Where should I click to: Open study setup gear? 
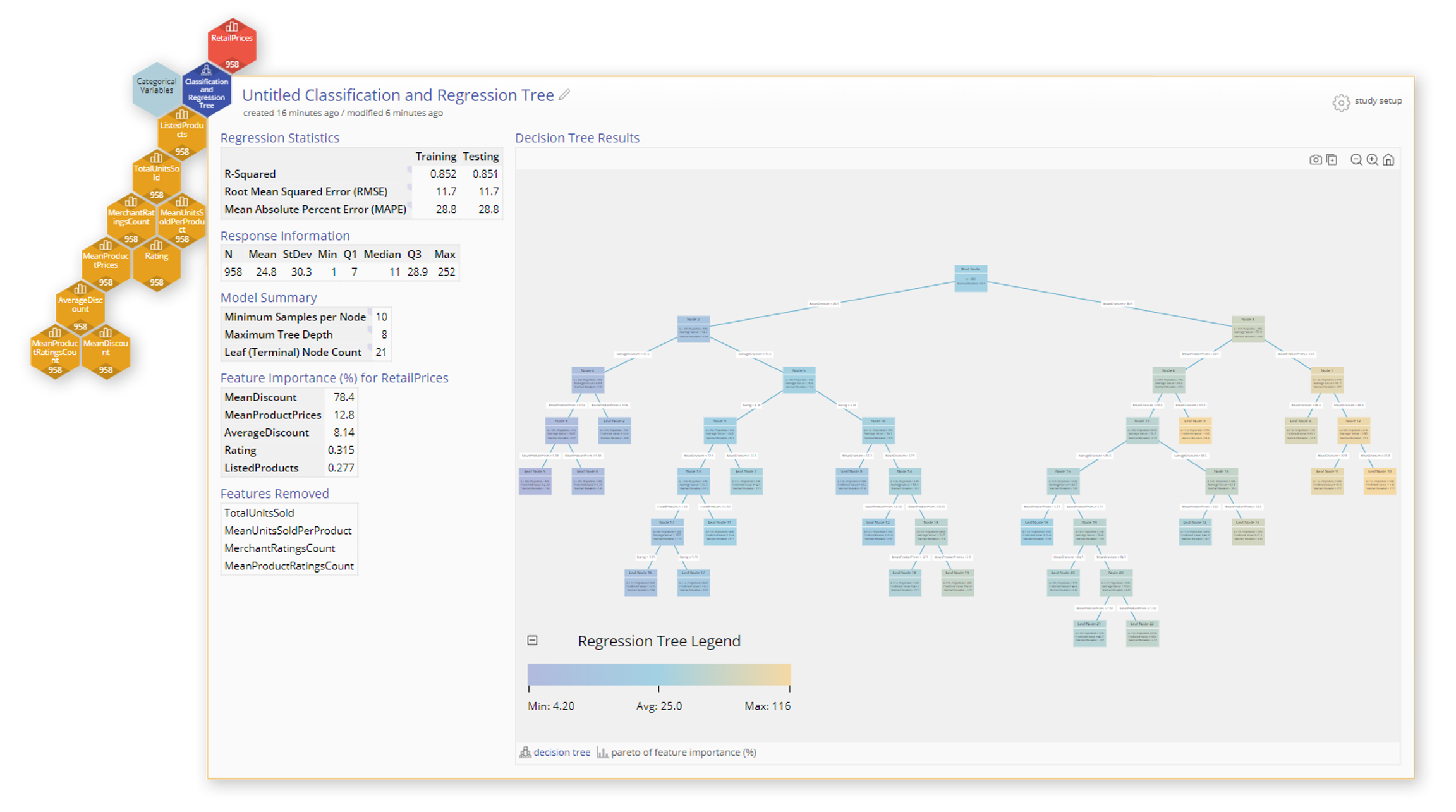click(x=1341, y=102)
